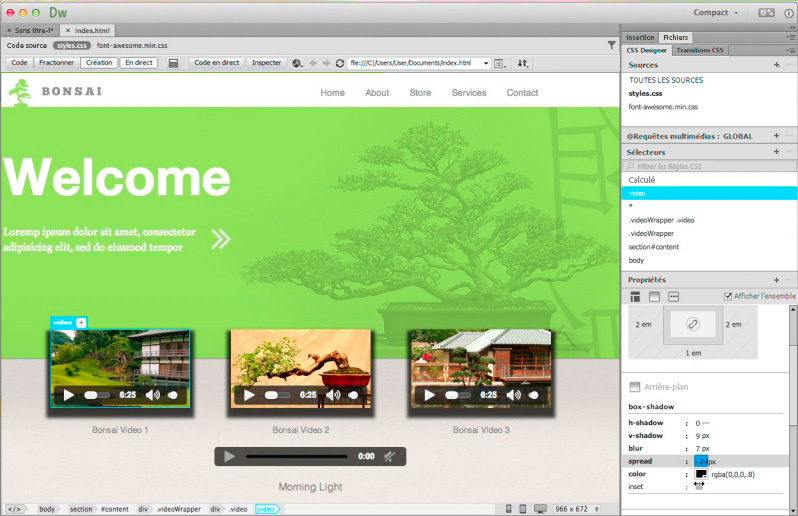Go back with the left arrow

(312, 63)
